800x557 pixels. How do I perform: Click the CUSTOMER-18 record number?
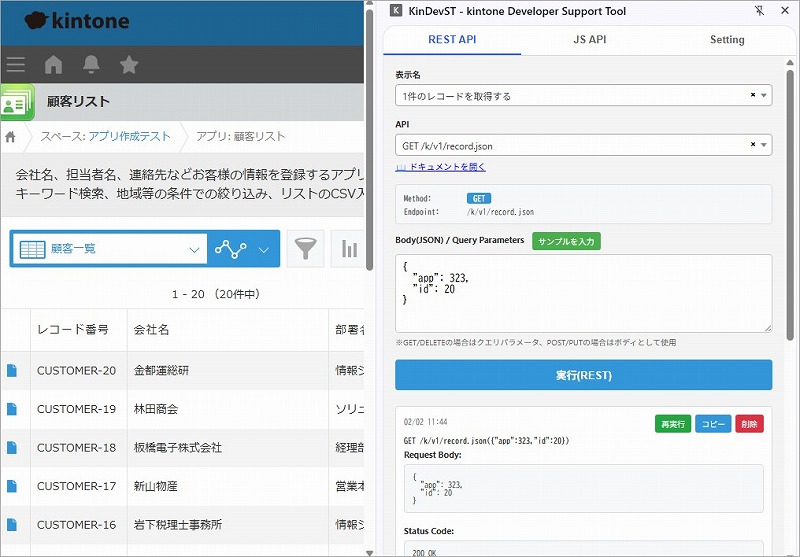click(x=77, y=447)
